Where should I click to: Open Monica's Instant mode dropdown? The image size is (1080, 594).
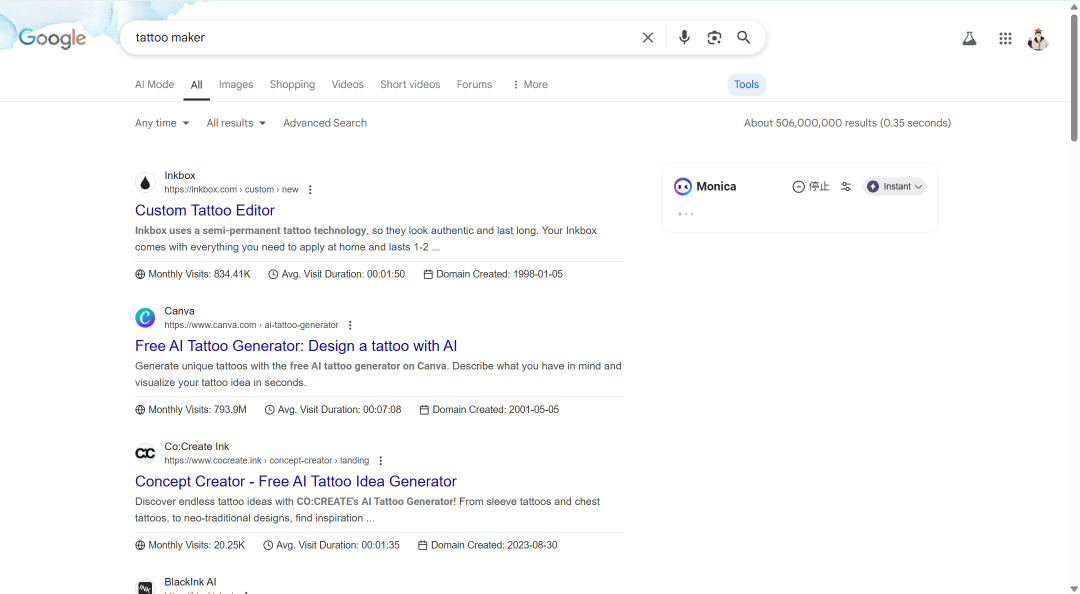pyautogui.click(x=894, y=186)
